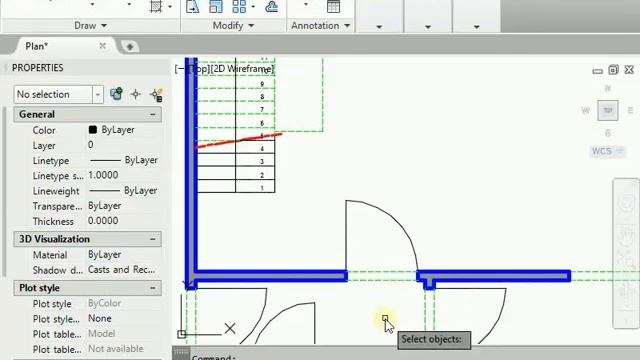Collapse the Plot style section
This screenshot has width=640, height=360.
click(x=153, y=288)
